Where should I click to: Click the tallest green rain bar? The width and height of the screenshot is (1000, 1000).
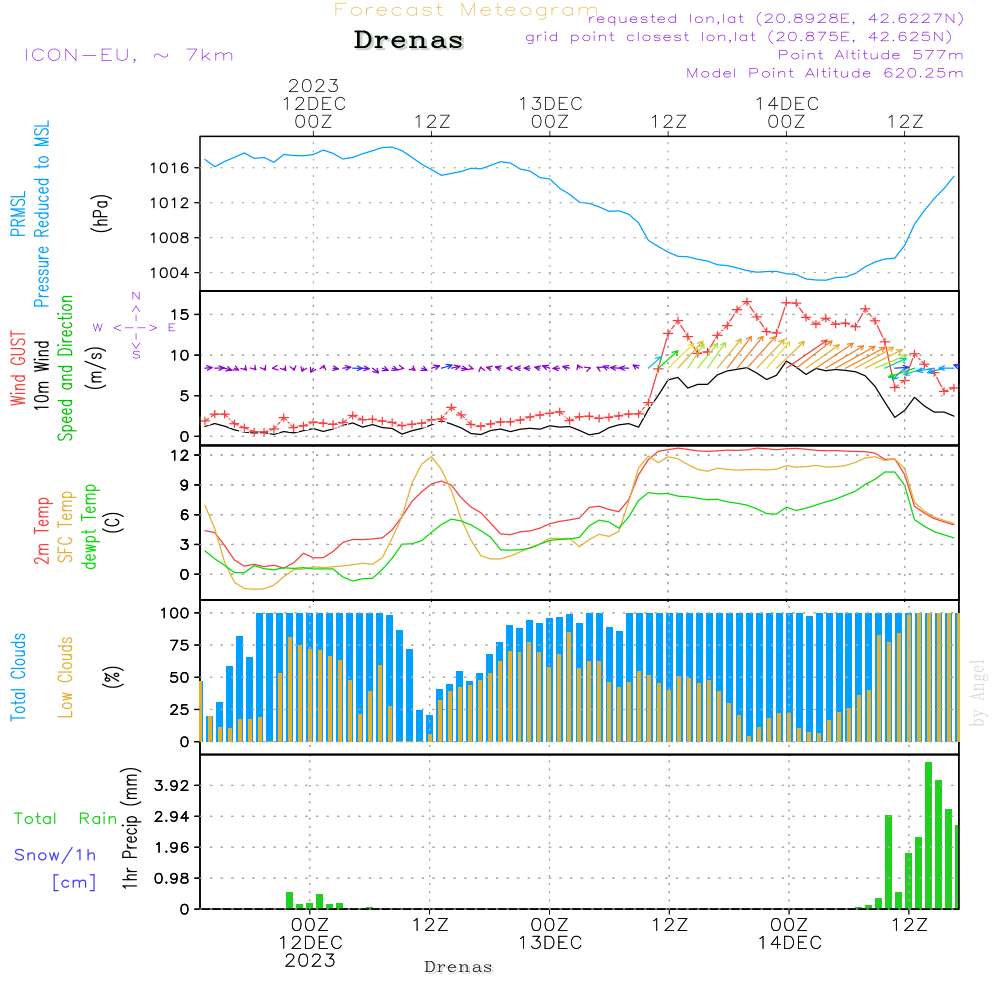point(929,835)
